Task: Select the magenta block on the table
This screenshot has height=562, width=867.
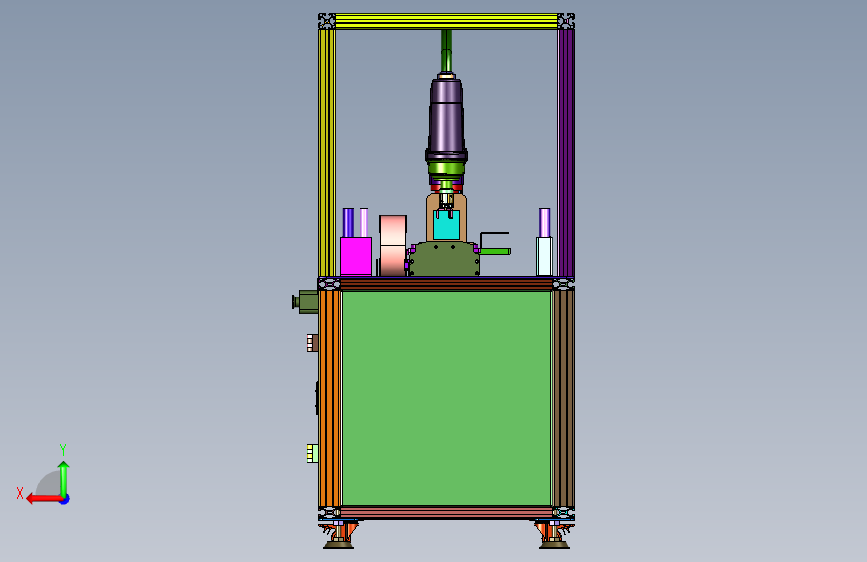Action: pyautogui.click(x=356, y=256)
